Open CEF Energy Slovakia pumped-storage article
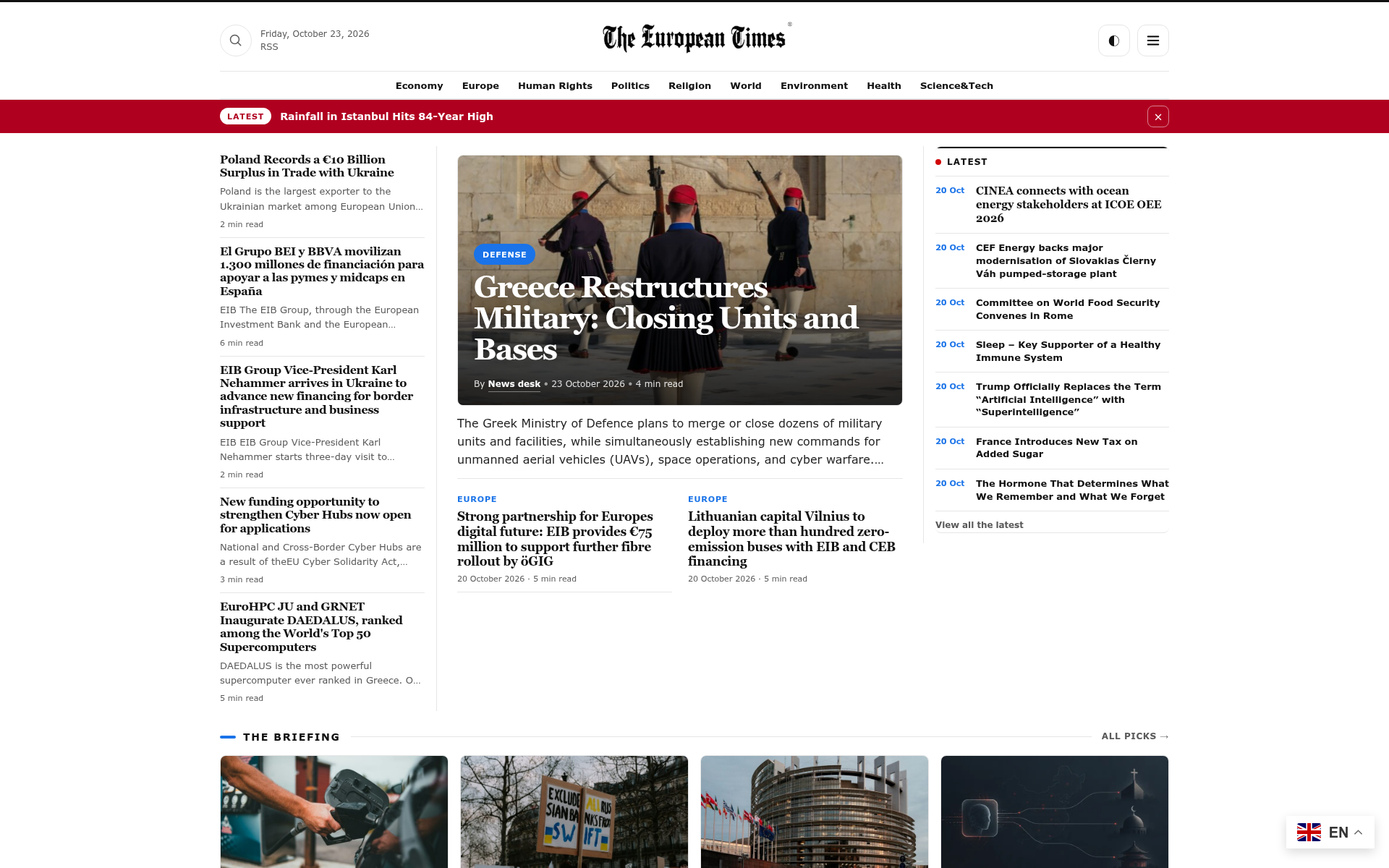This screenshot has height=868, width=1389. tap(1066, 260)
